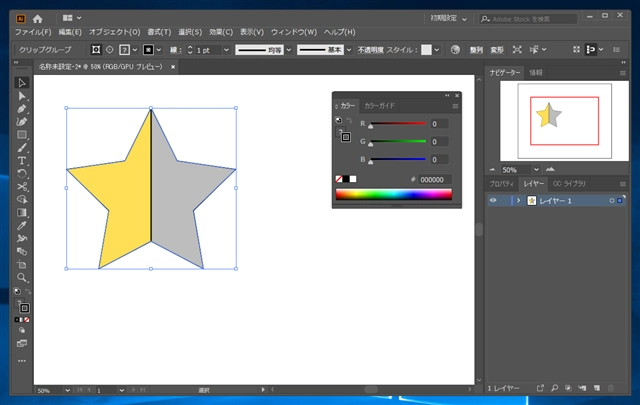Click Create New Sublayer icon
Viewport: 640px width, 405px height.
[582, 388]
